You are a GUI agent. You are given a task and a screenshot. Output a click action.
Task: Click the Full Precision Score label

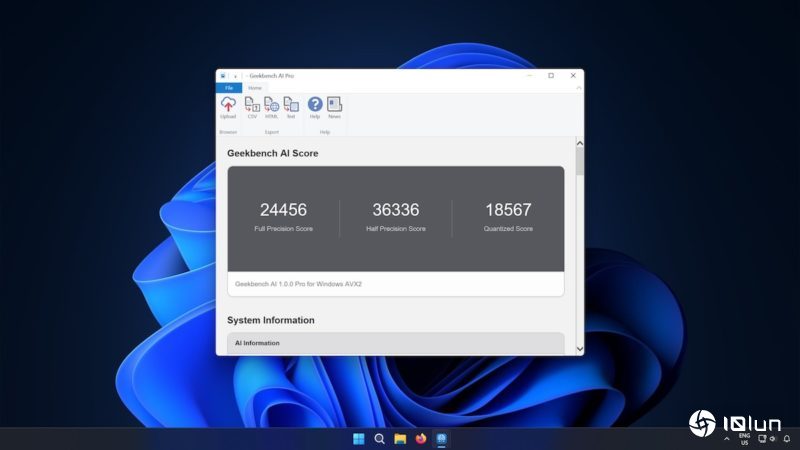pos(283,229)
